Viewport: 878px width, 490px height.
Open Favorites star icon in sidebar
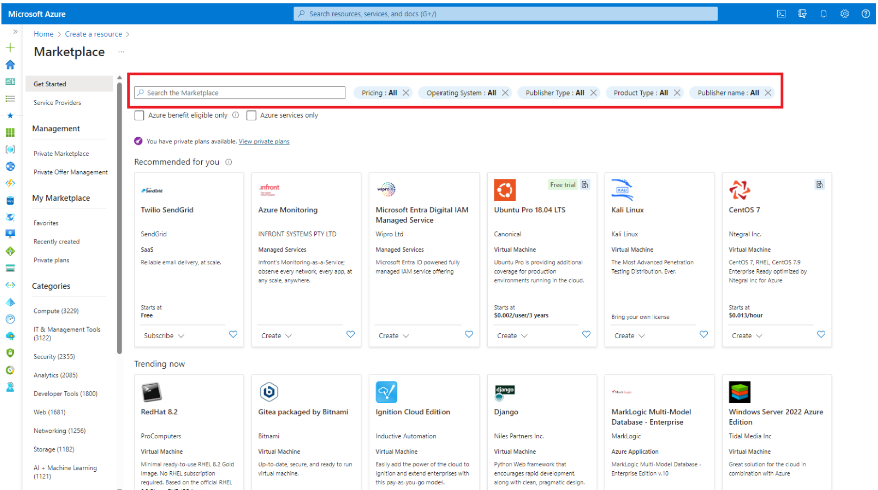coord(10,116)
